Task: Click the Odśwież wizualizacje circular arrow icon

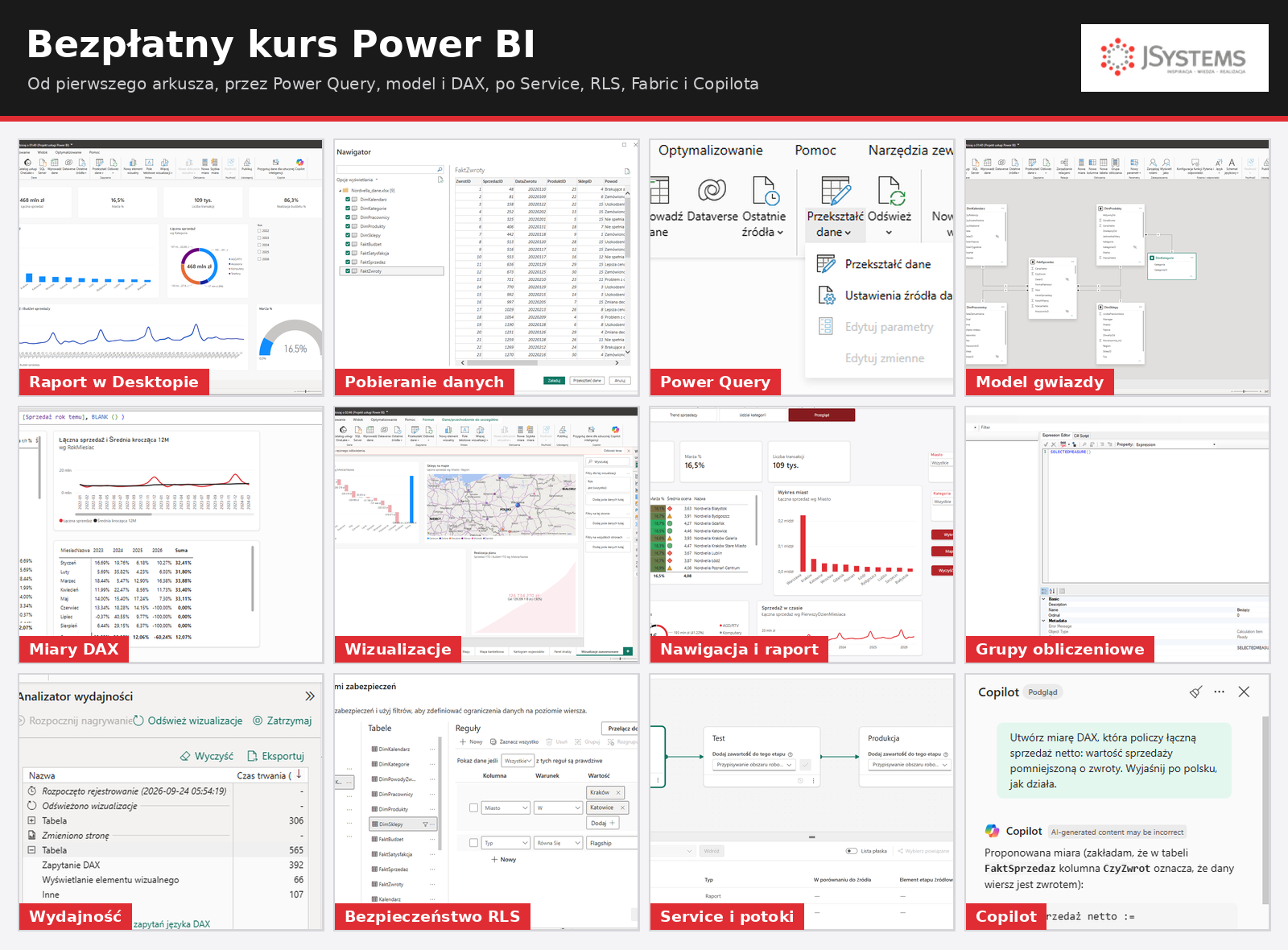Action: click(x=138, y=721)
